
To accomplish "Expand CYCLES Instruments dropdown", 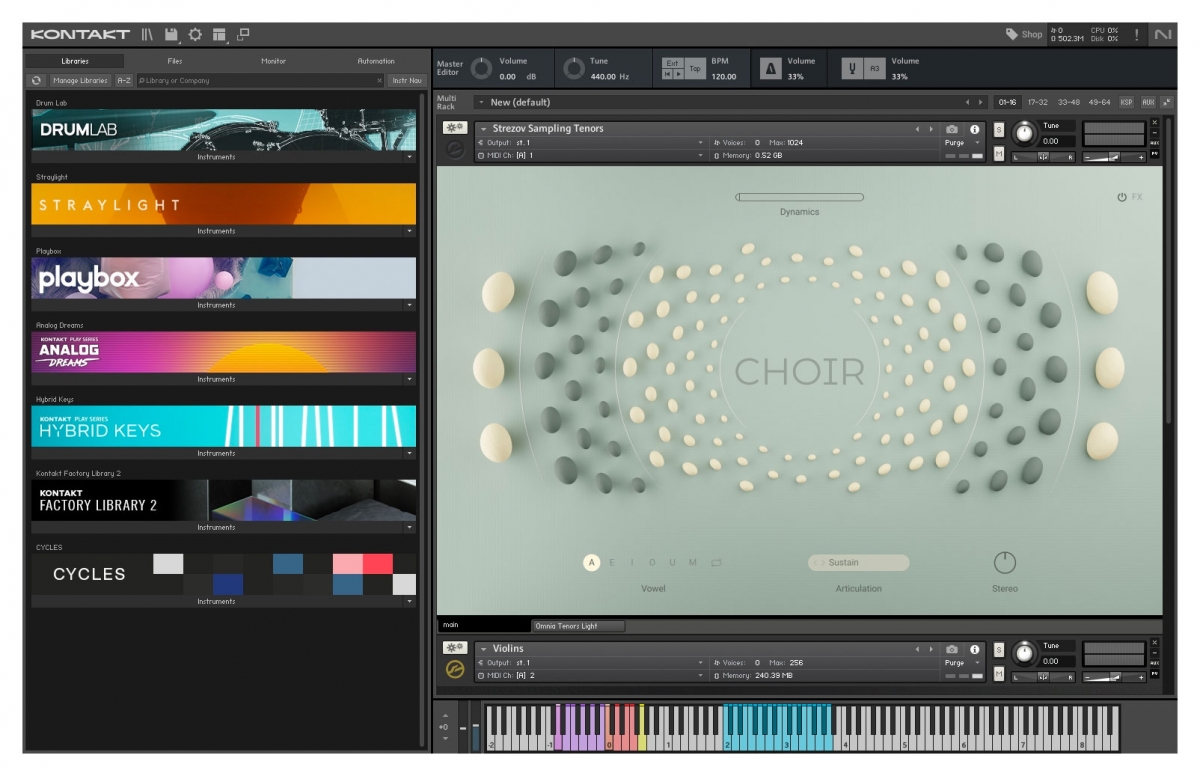I will tap(409, 601).
